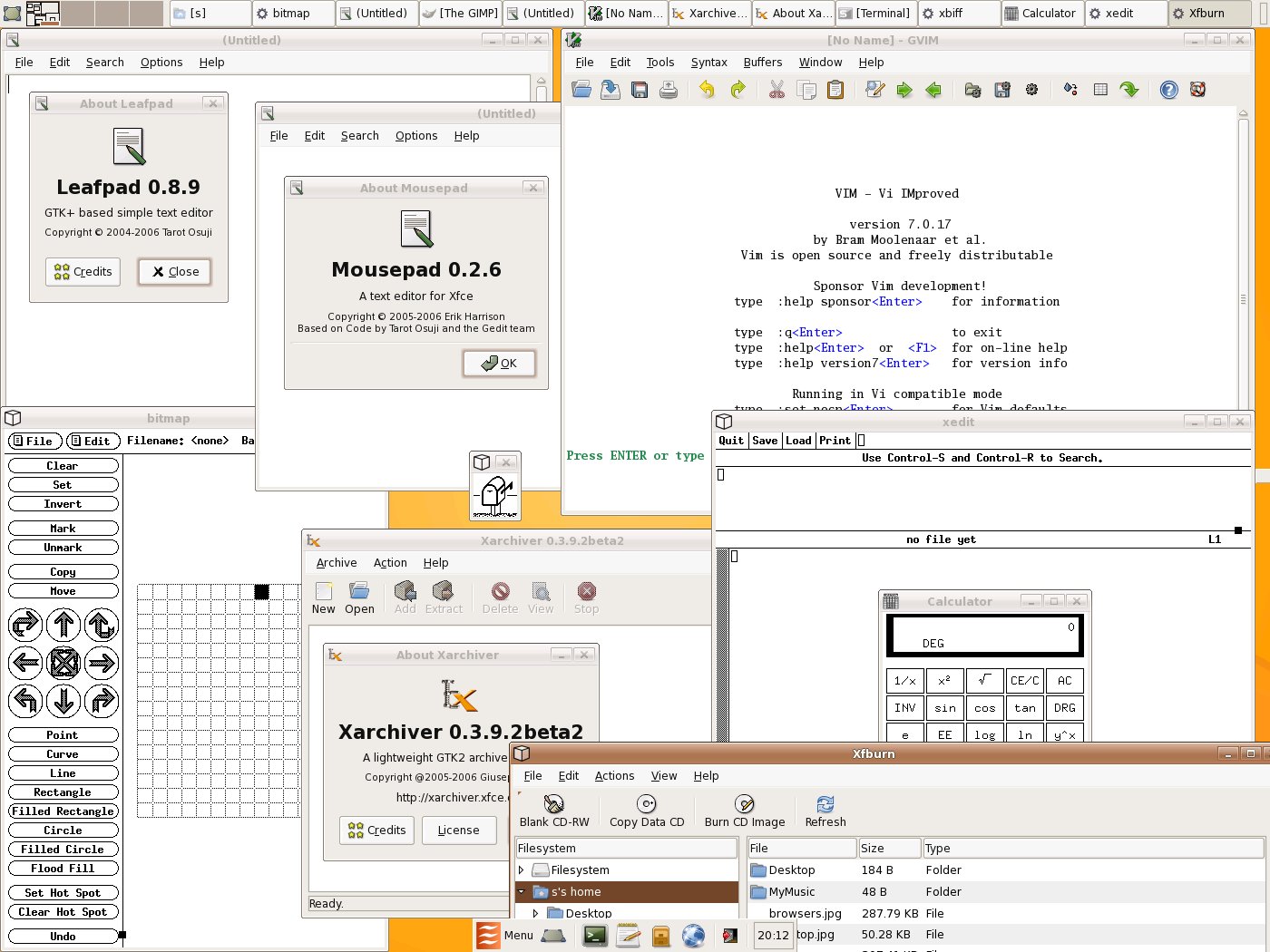This screenshot has height=952, width=1270.
Task: Open the Buffers menu in GVIM
Action: [763, 63]
